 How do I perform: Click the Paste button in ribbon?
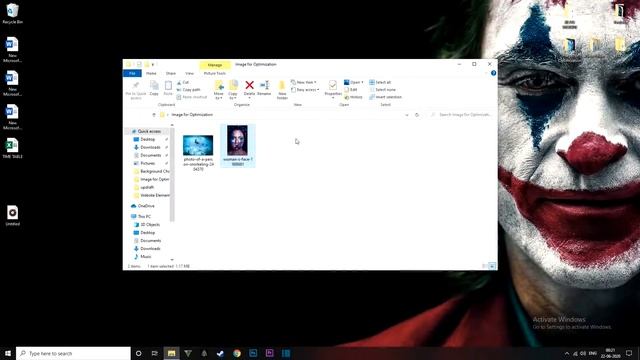click(168, 88)
